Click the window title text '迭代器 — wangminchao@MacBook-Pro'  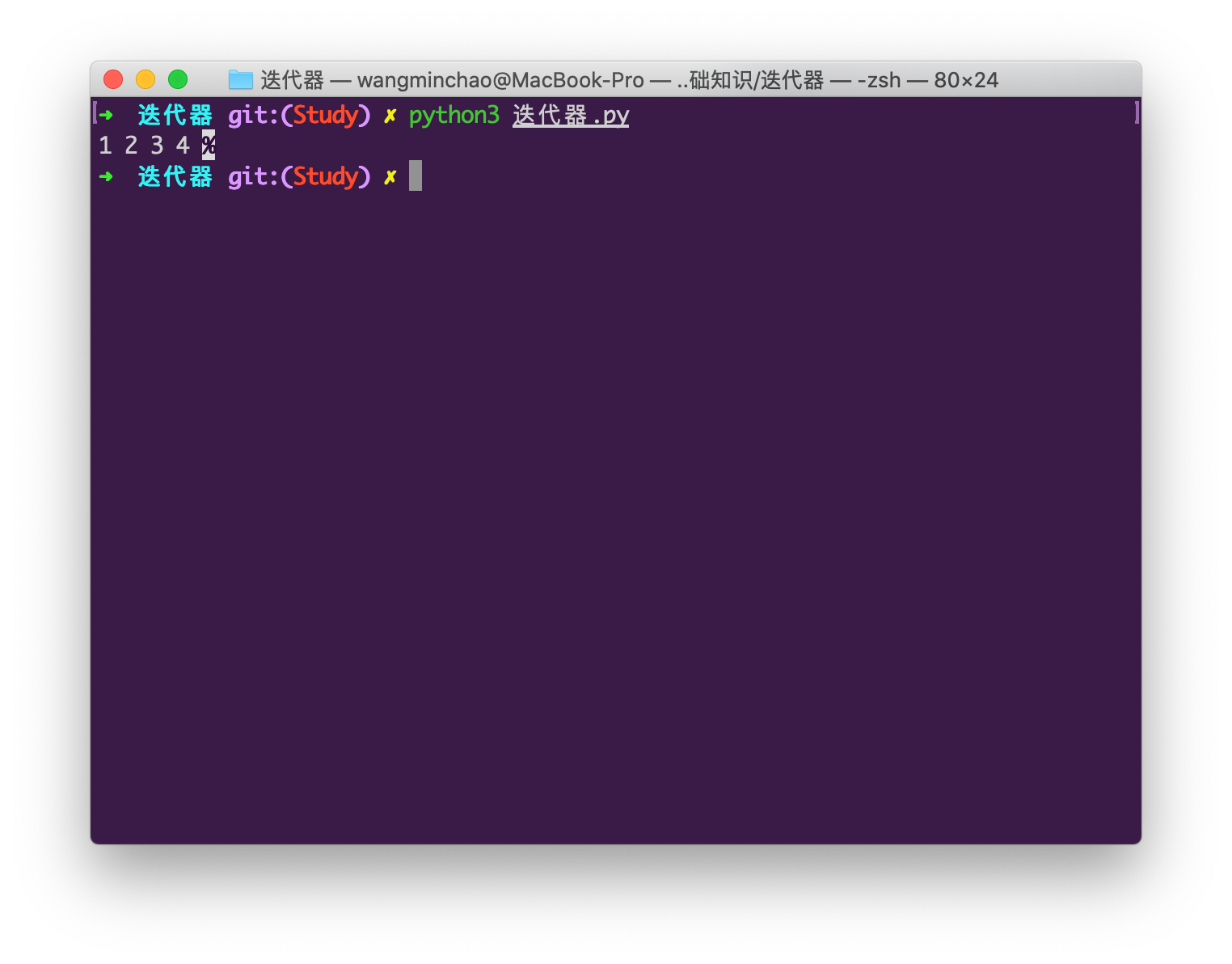pos(452,80)
